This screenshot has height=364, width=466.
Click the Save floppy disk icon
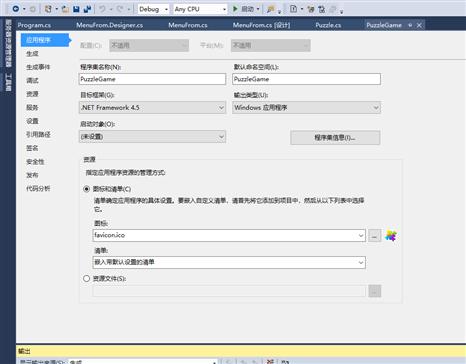pos(76,9)
